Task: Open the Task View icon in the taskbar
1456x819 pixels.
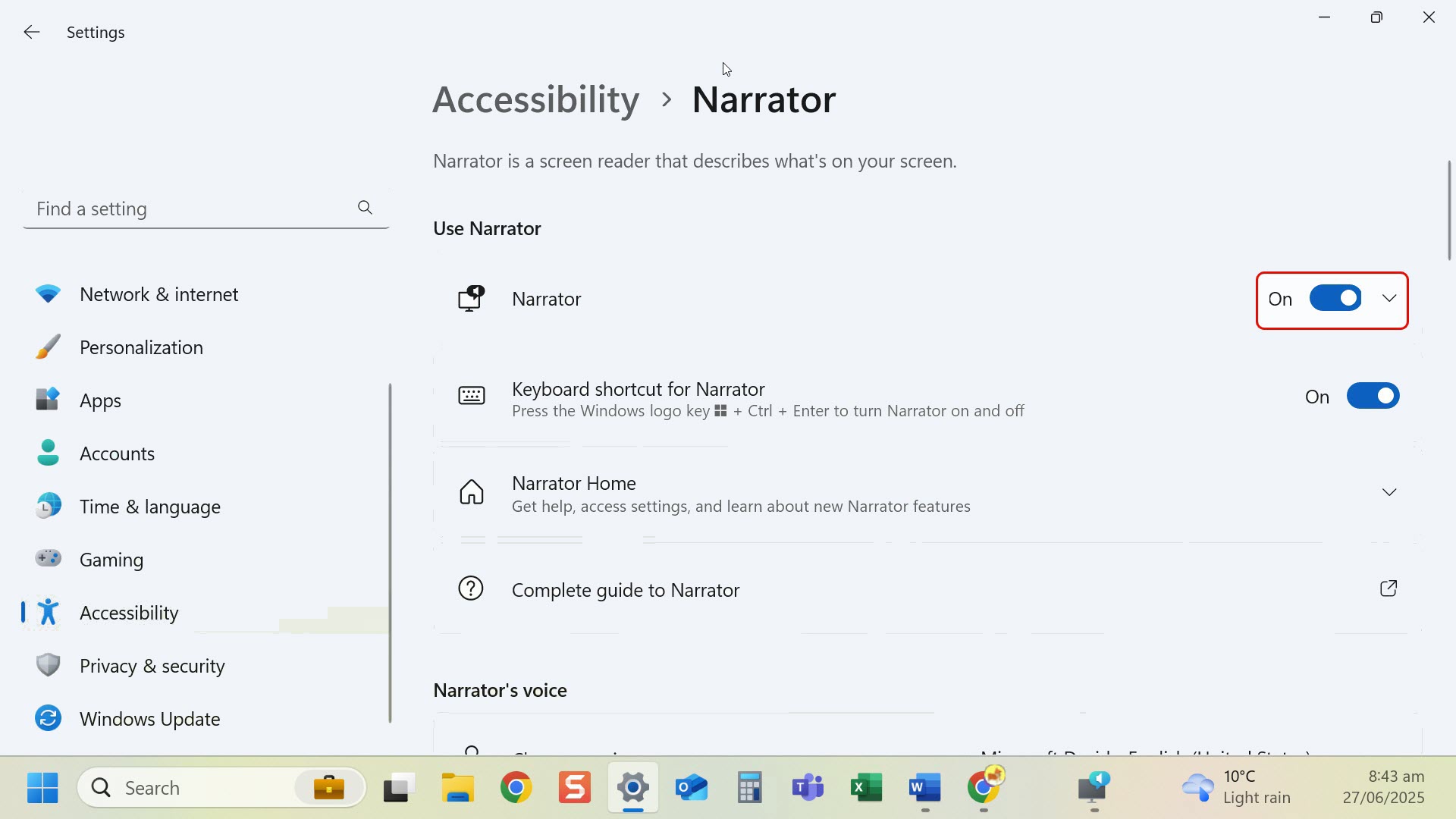Action: [399, 788]
